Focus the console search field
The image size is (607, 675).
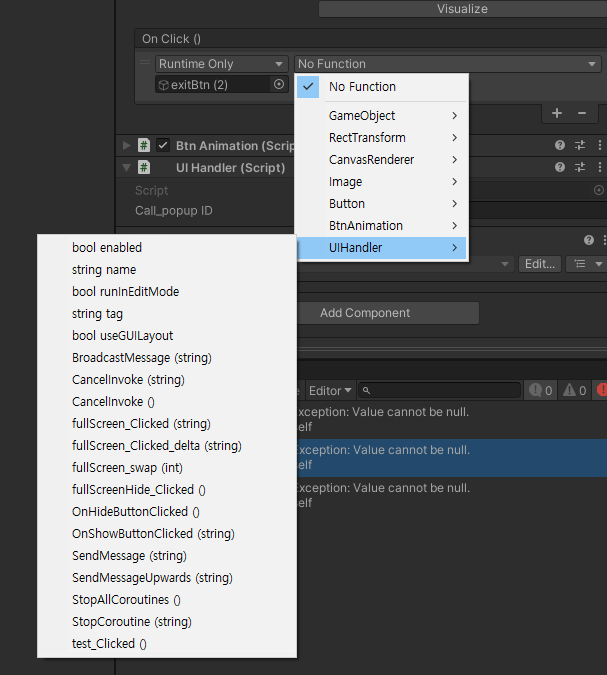440,390
